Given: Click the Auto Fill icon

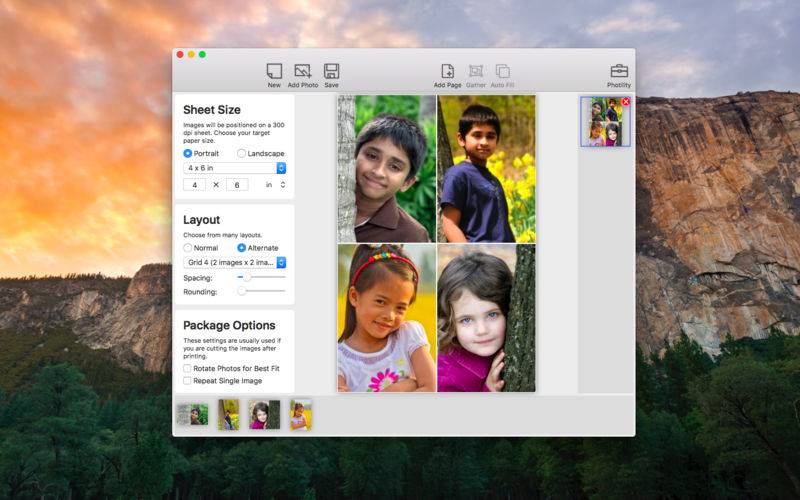Looking at the screenshot, I should [503, 72].
